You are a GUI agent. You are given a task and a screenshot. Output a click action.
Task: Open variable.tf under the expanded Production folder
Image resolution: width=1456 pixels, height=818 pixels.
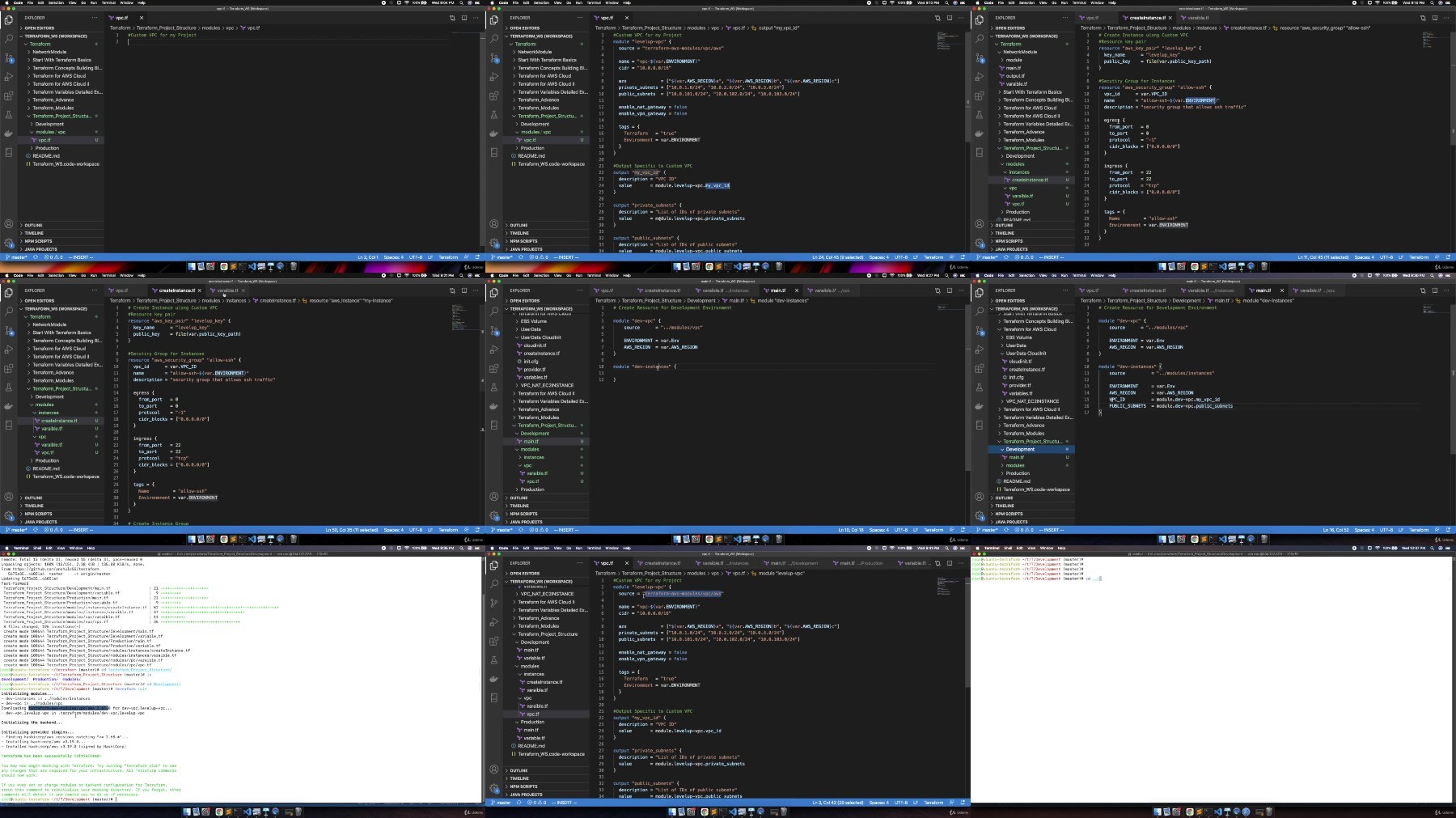[534, 738]
